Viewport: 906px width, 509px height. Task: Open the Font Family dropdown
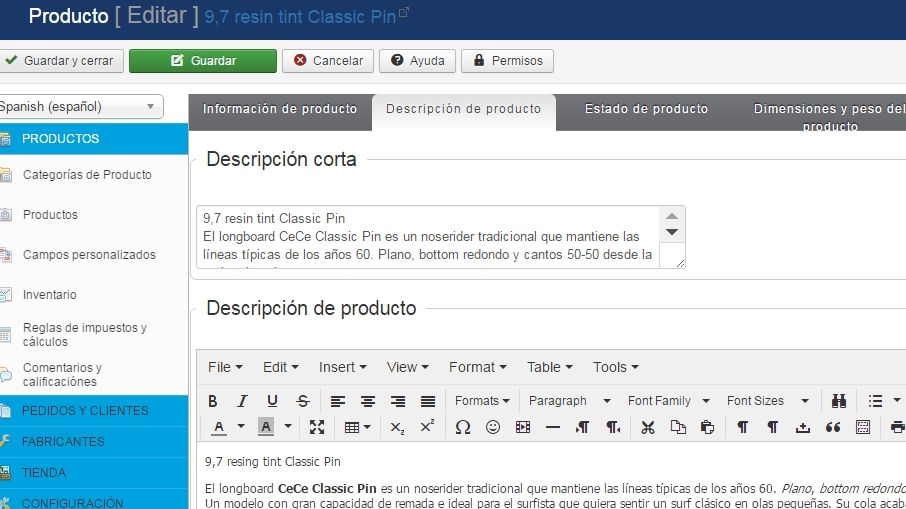tap(668, 401)
